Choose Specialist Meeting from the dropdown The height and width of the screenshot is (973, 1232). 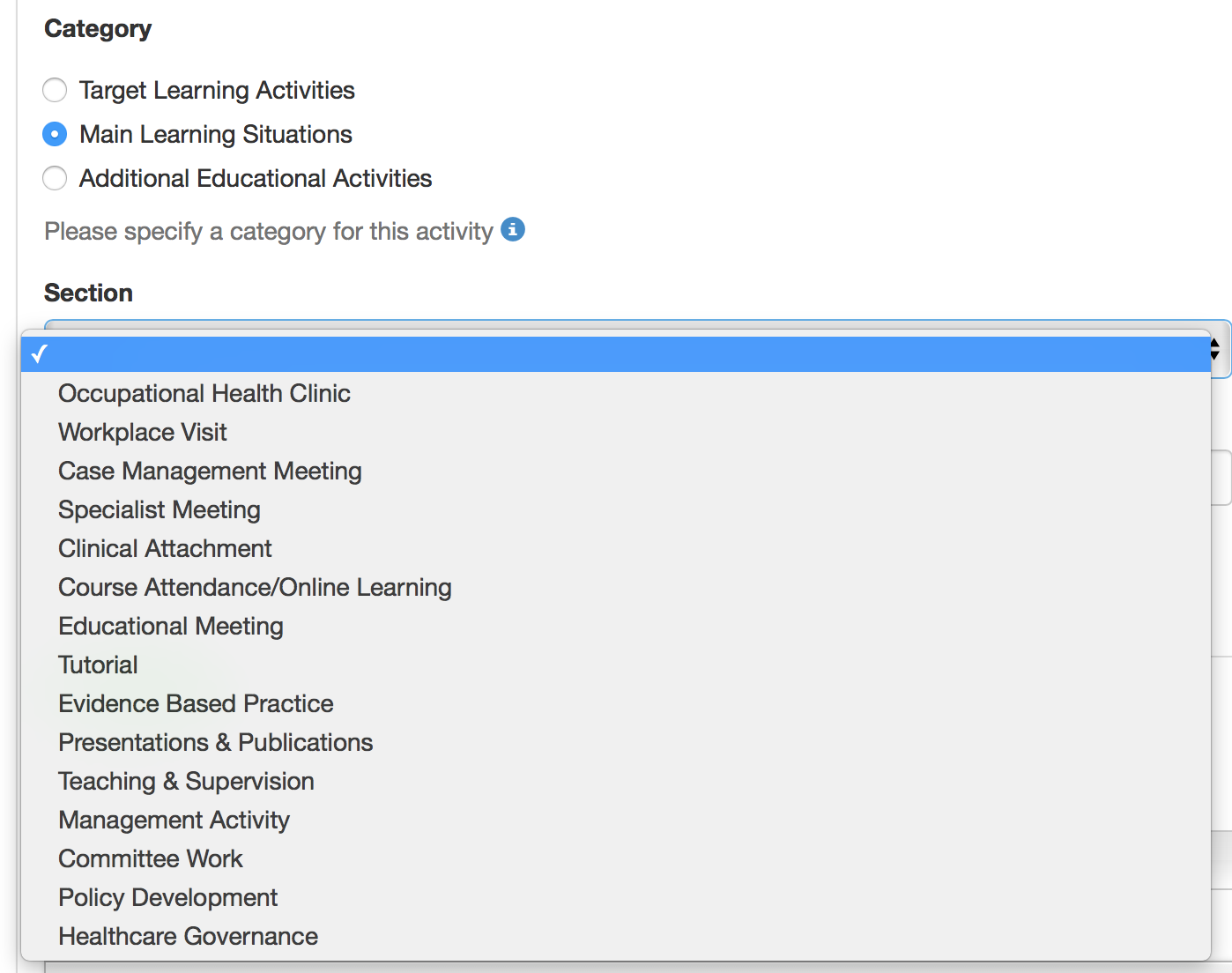pos(616,509)
